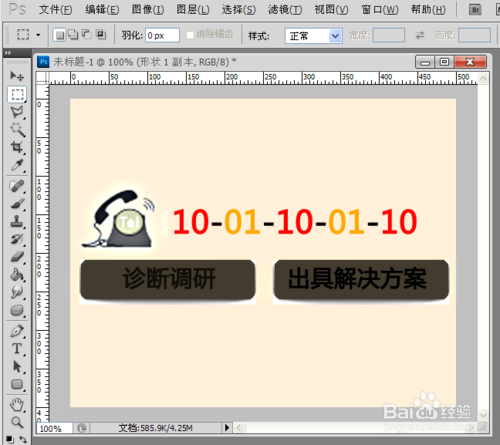Open the 图层(L) menu

pyautogui.click(x=193, y=10)
